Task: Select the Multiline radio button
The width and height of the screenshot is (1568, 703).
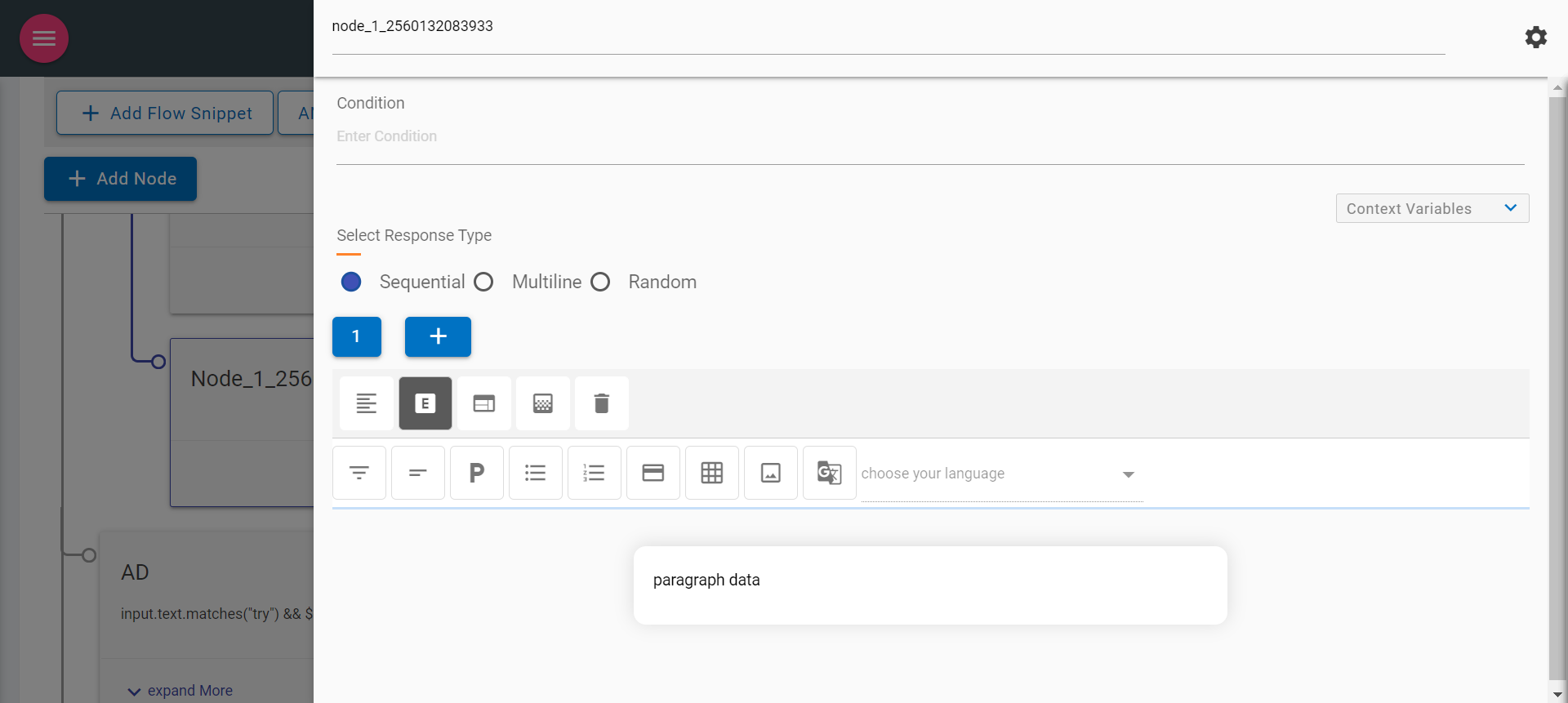Action: [483, 282]
